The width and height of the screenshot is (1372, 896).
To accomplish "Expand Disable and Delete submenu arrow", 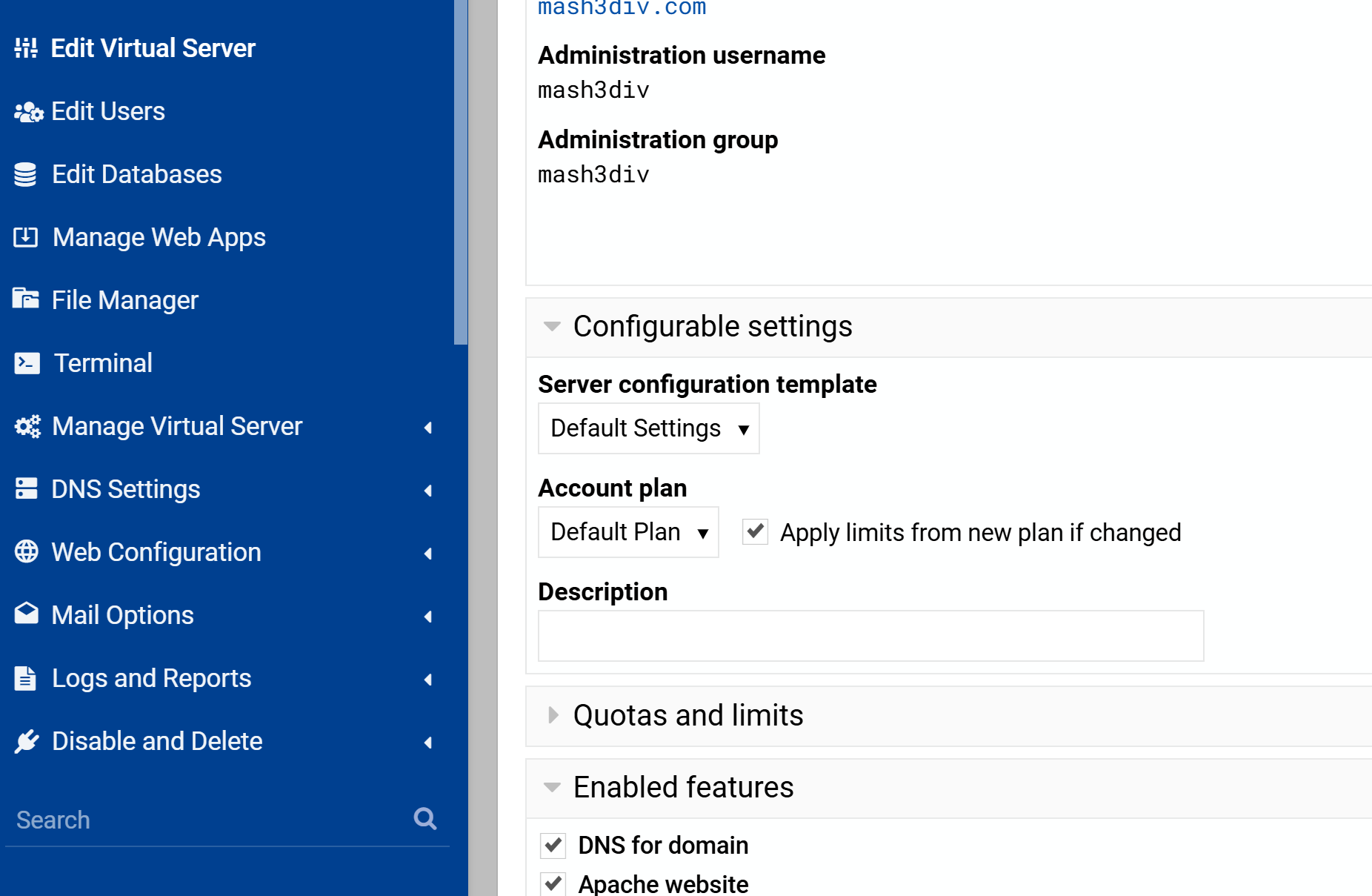I will click(428, 743).
